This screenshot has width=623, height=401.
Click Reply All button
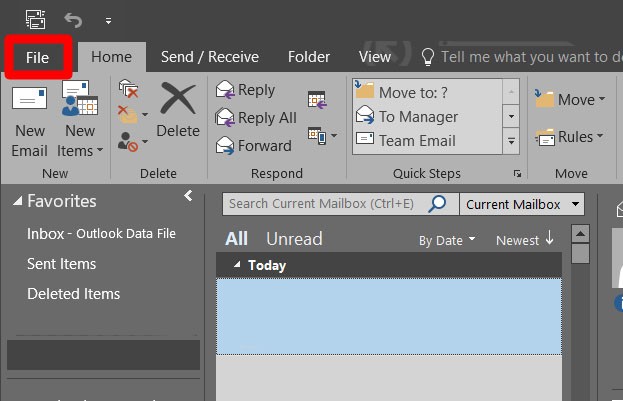(x=256, y=118)
